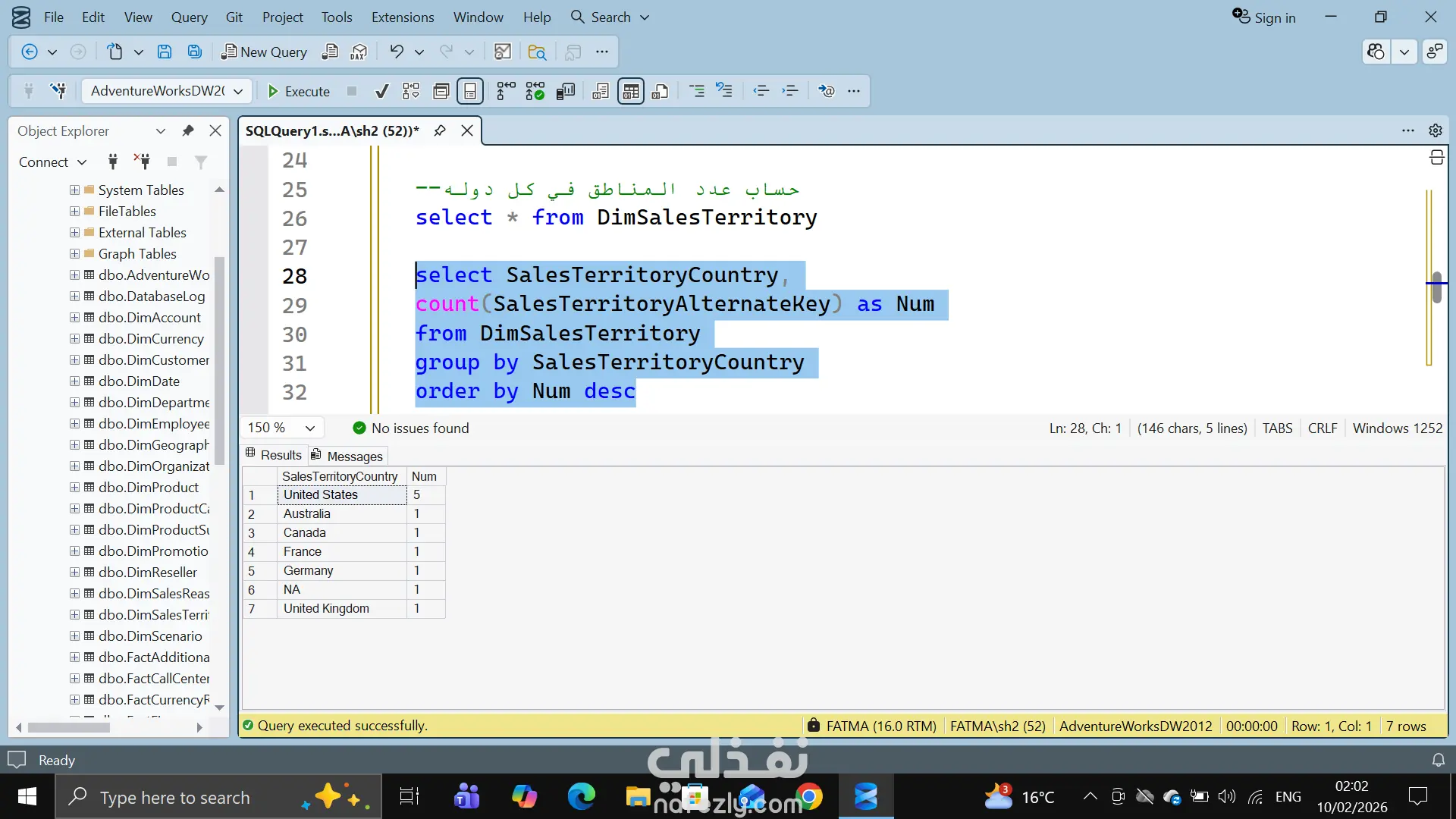Click the Save All icon
The height and width of the screenshot is (819, 1456).
coord(195,52)
